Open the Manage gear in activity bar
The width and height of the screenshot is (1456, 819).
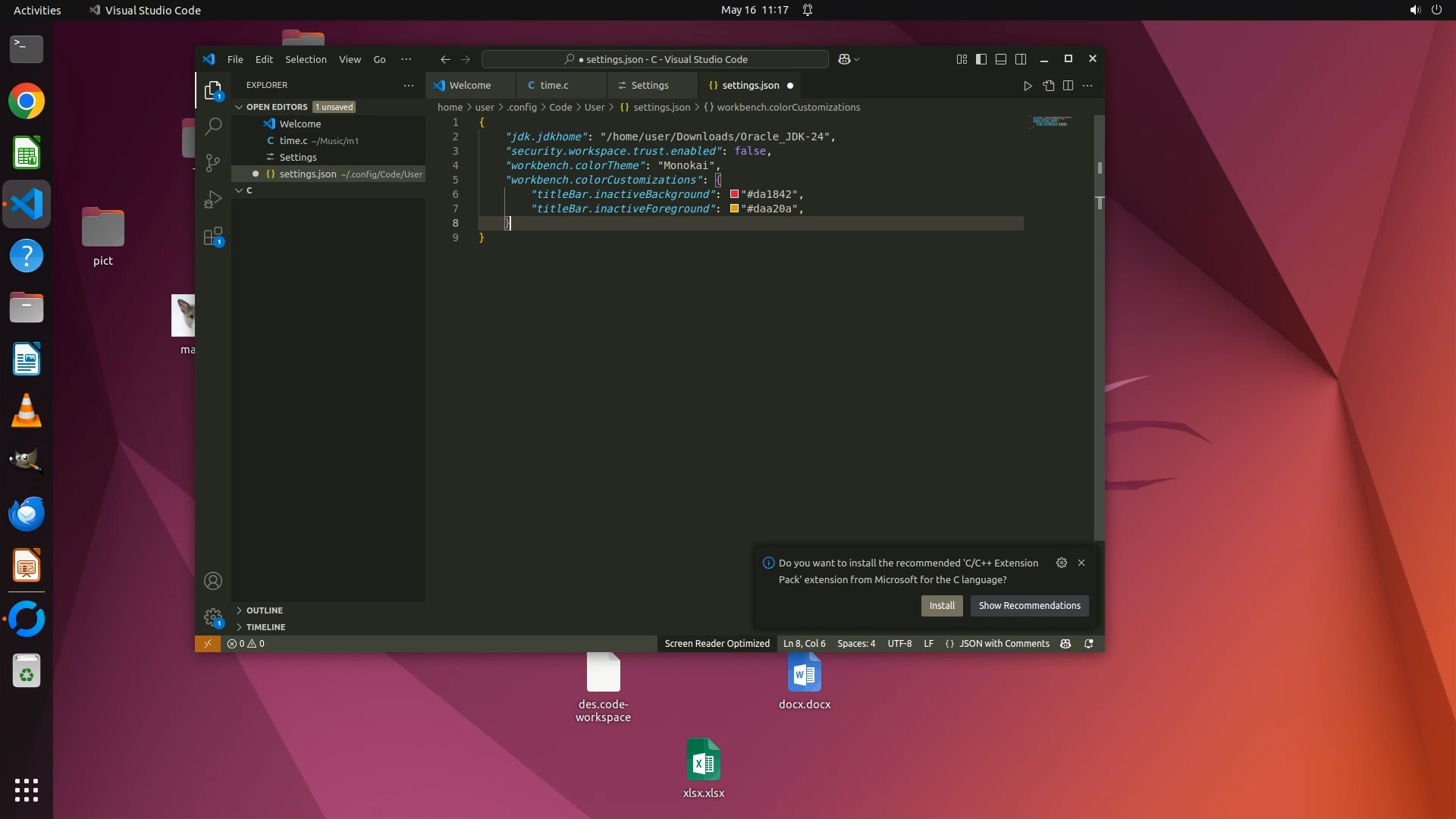[213, 617]
